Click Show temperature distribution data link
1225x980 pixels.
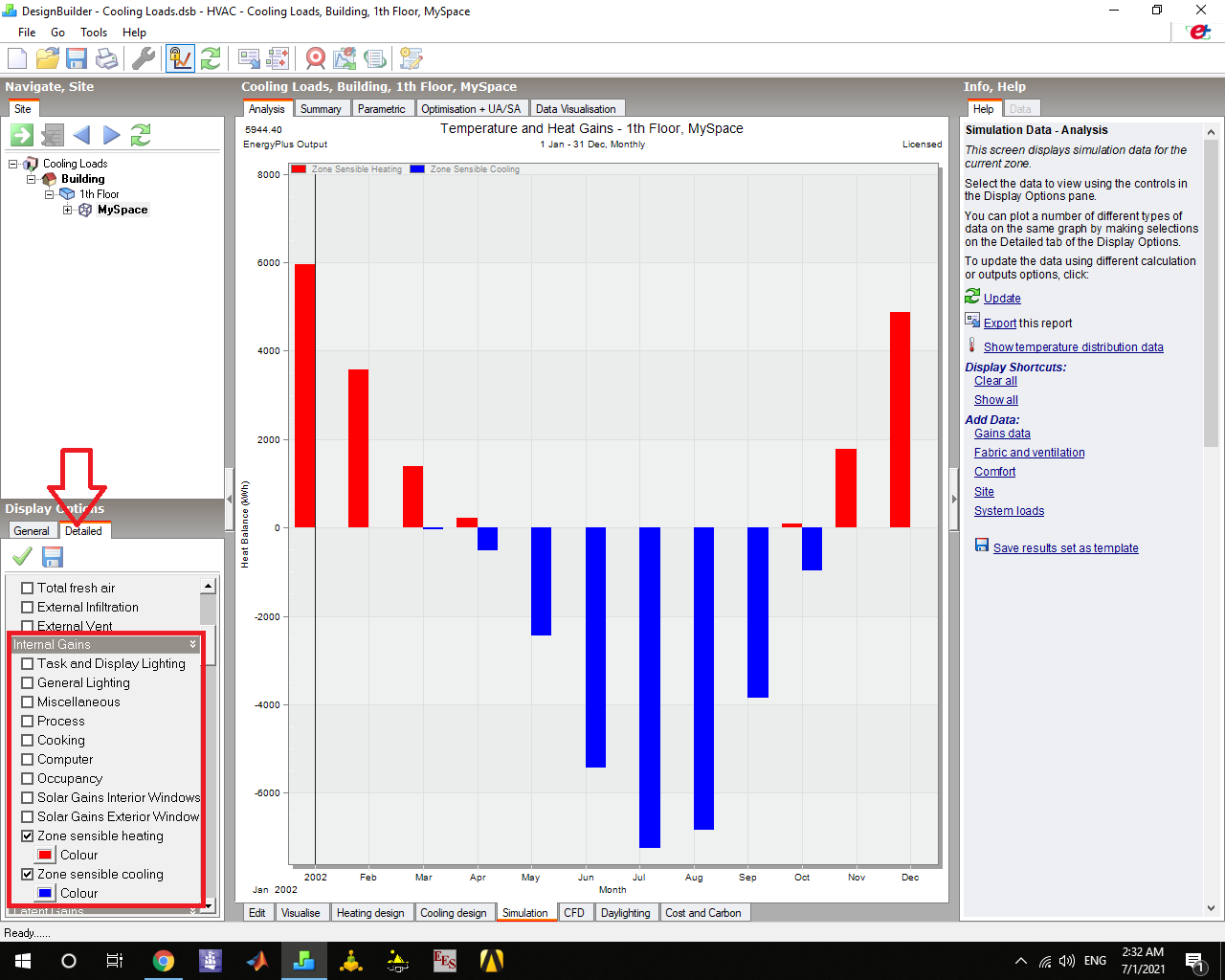[1074, 347]
